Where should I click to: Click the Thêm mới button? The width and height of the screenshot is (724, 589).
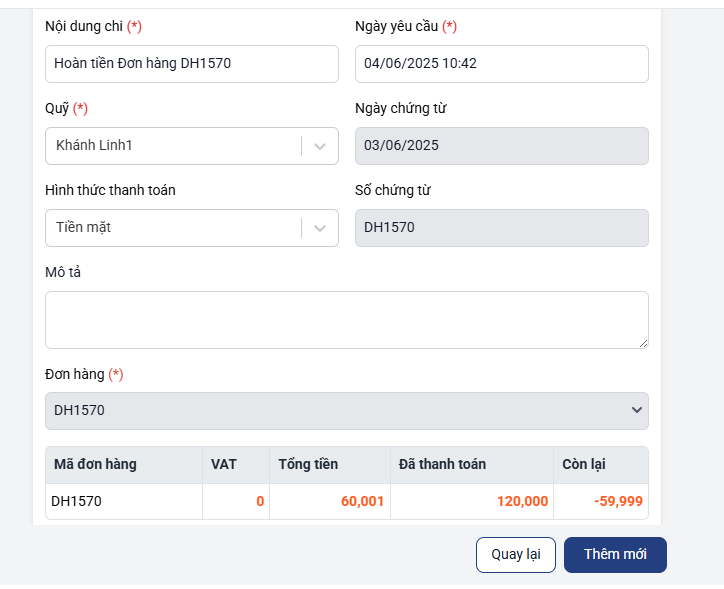pyautogui.click(x=615, y=554)
